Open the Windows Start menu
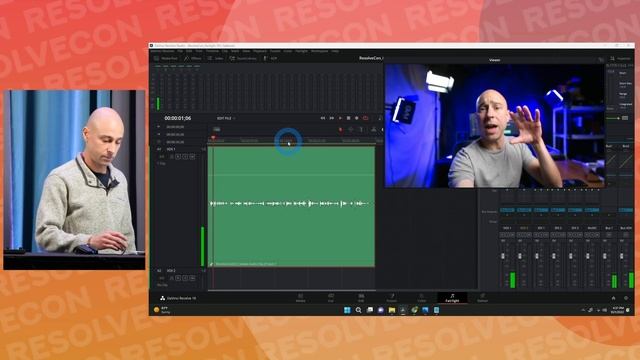640x360 pixels. [x=347, y=310]
